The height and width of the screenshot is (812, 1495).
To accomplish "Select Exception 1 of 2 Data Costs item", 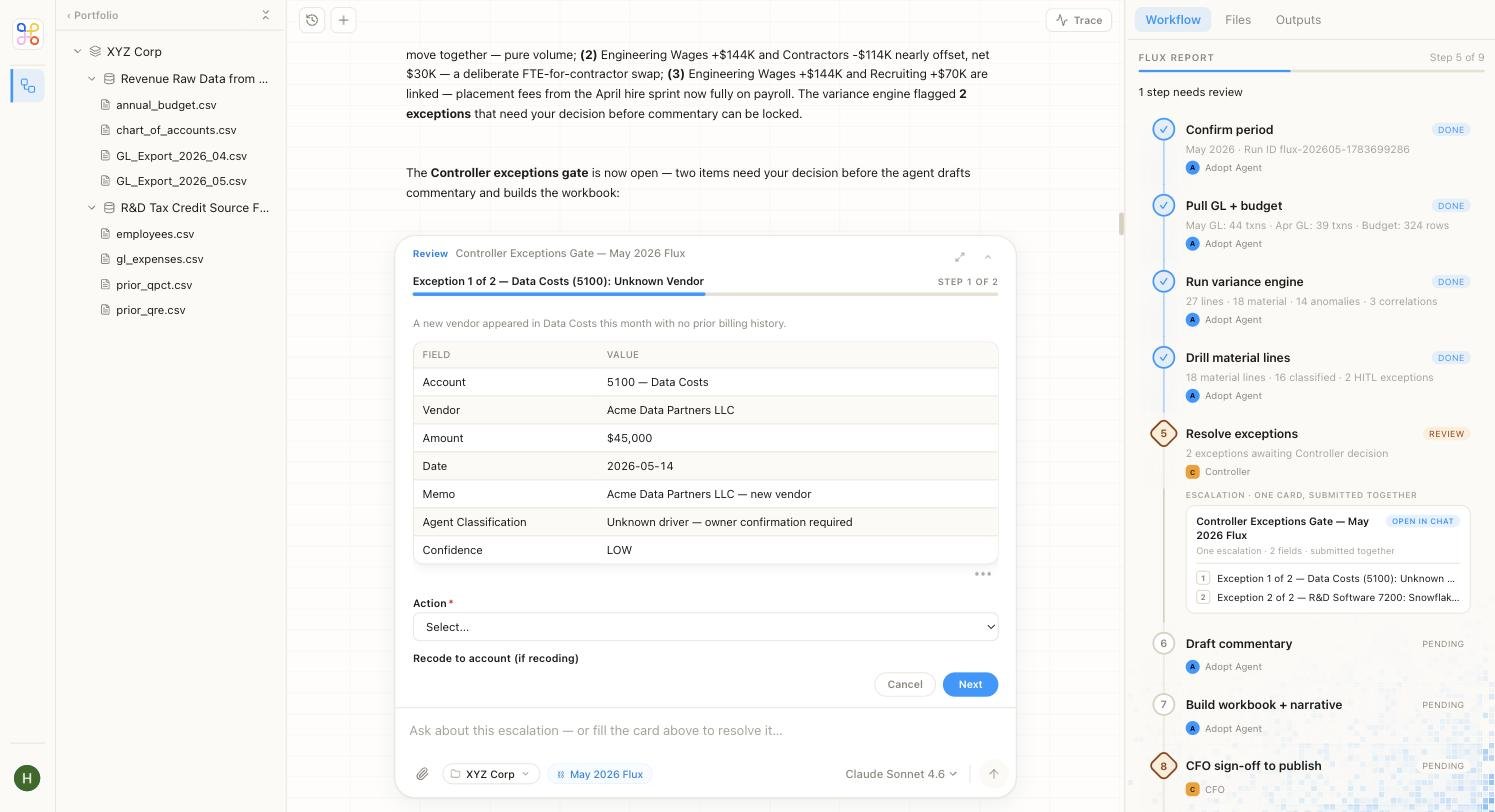I will 1326,578.
